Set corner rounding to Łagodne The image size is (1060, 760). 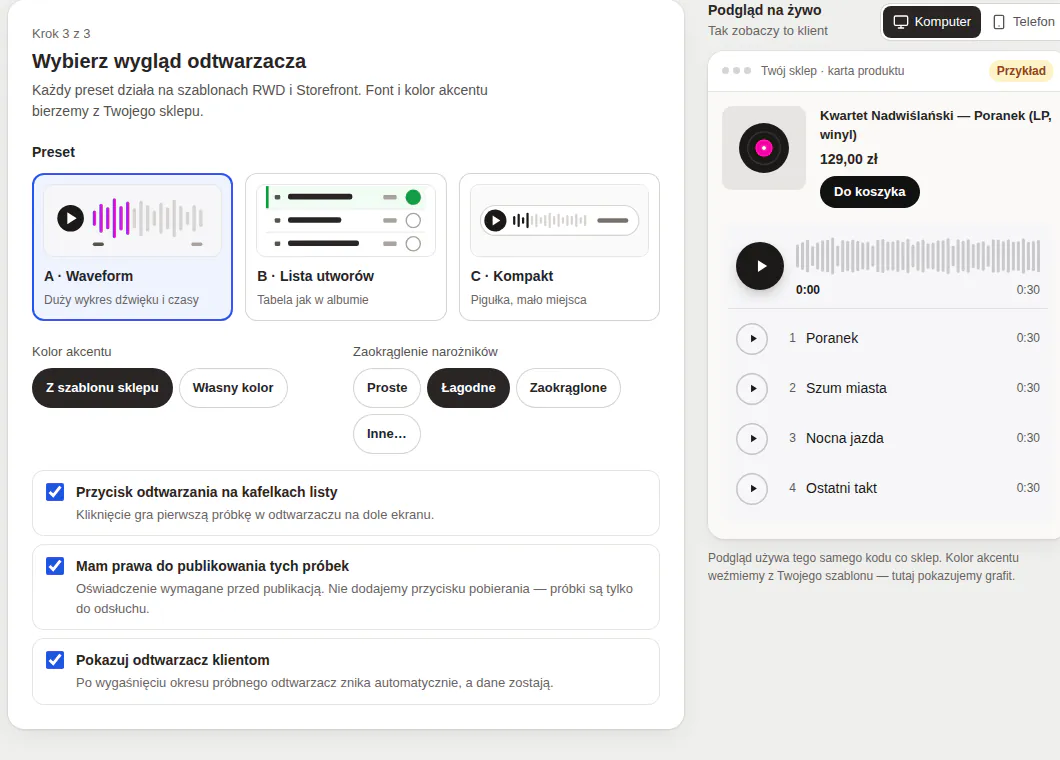coord(468,387)
